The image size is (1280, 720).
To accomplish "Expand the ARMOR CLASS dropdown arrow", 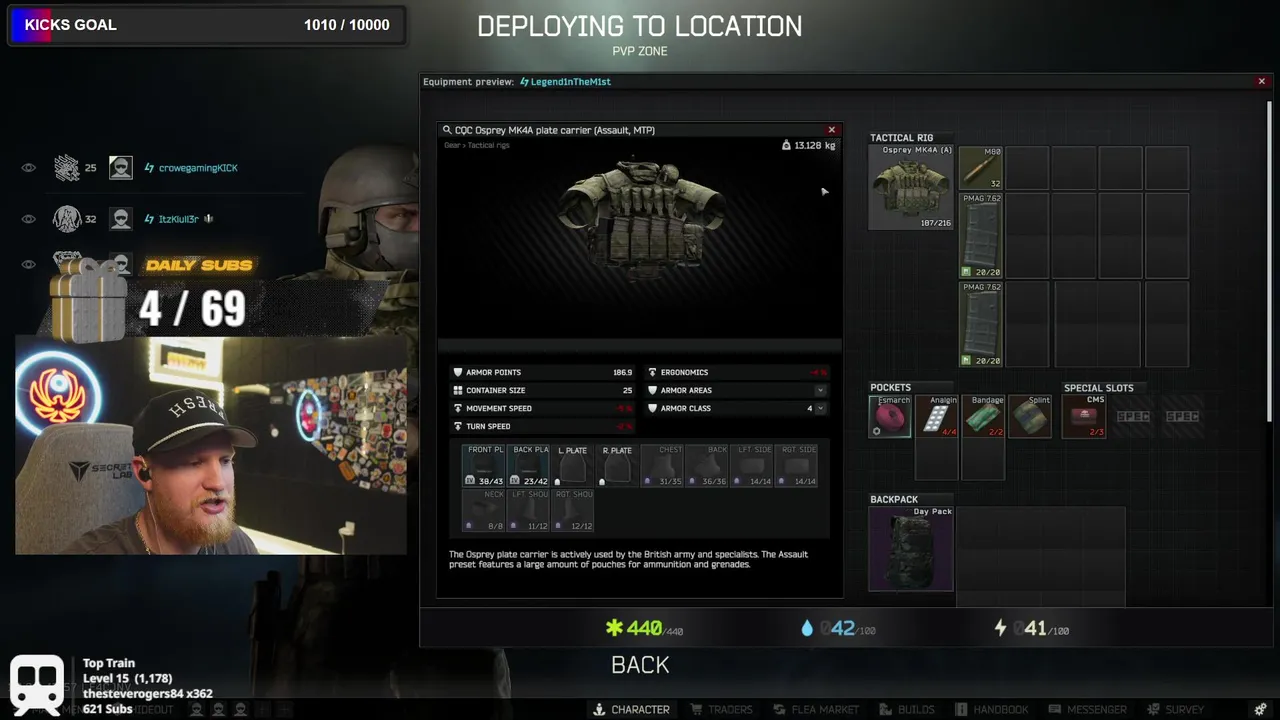I will (820, 408).
